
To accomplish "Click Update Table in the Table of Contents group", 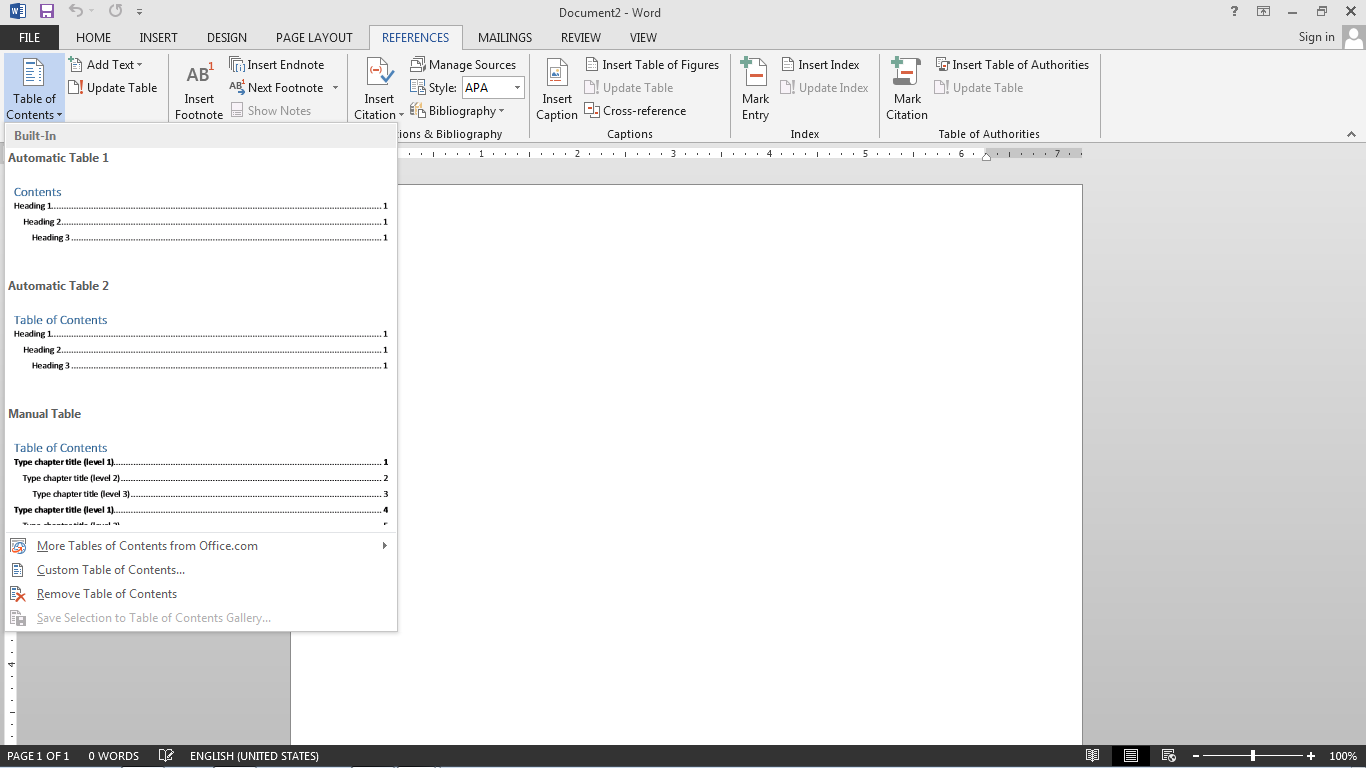I will (113, 87).
